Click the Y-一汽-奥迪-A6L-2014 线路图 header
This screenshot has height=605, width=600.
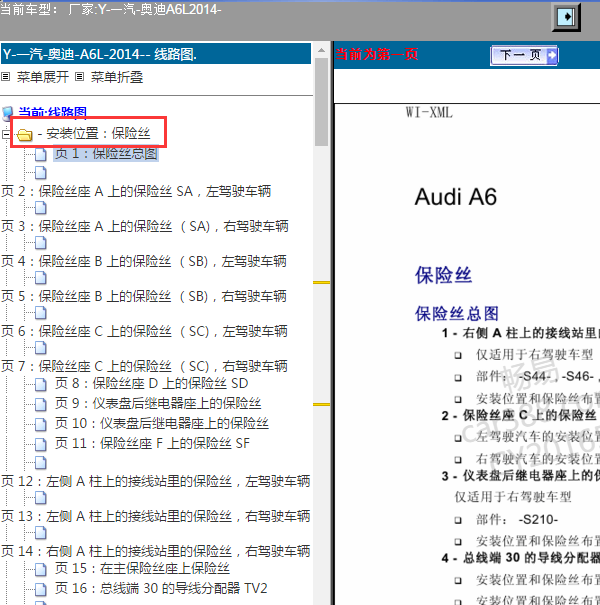156,54
